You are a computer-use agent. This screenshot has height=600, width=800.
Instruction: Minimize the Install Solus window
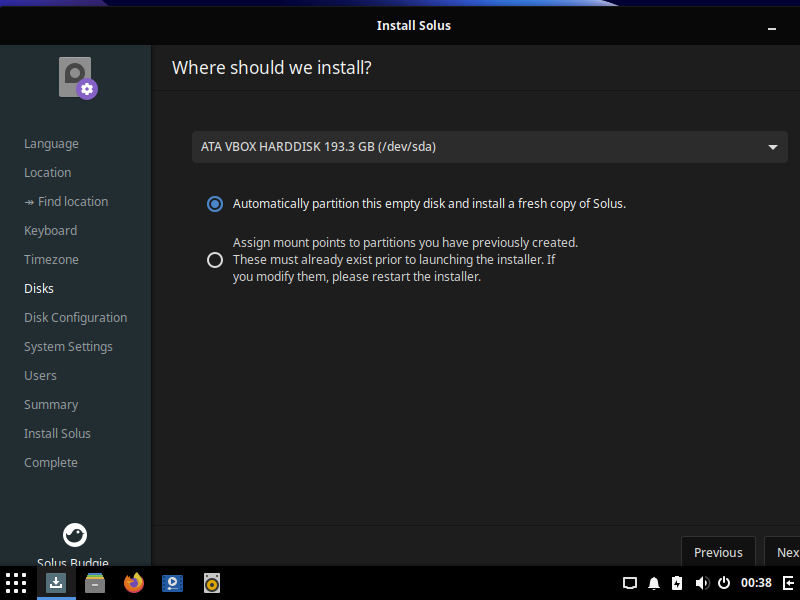point(772,29)
